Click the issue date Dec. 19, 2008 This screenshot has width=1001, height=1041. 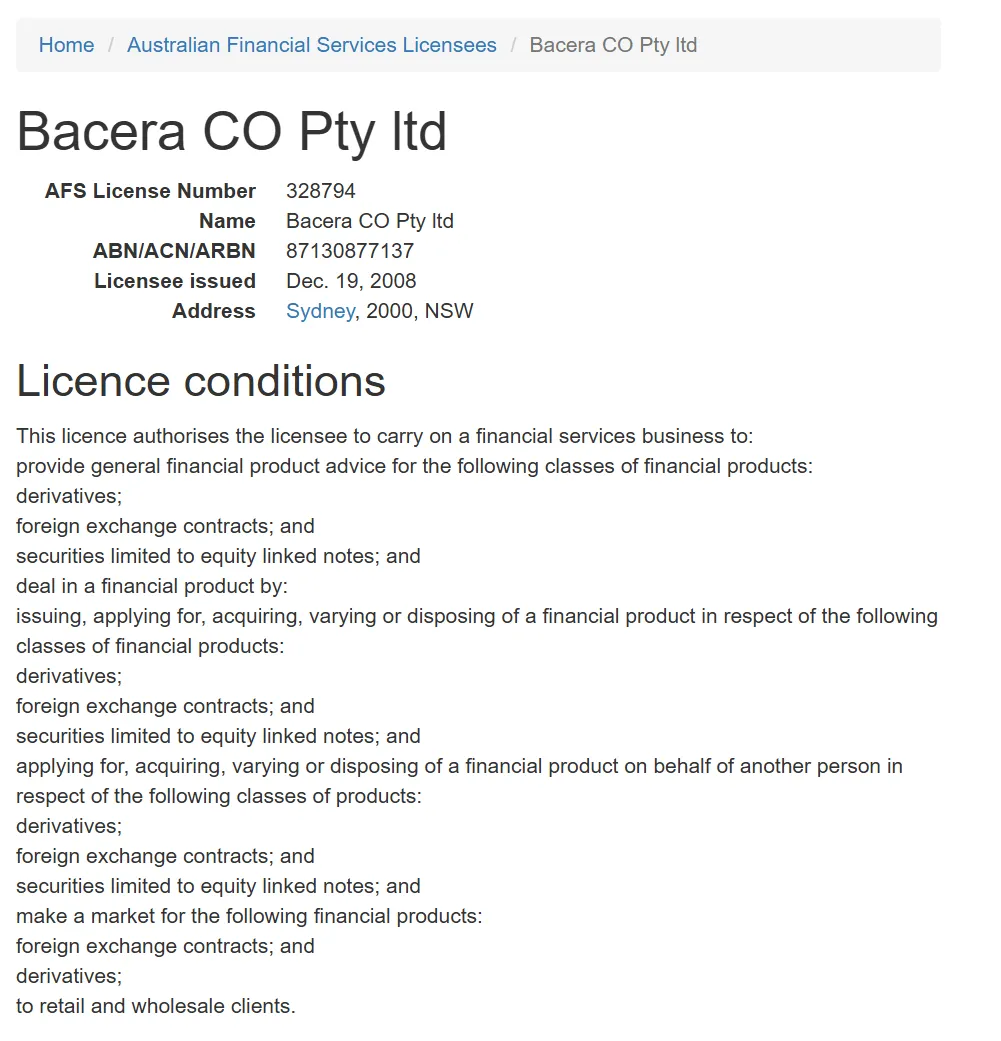(x=351, y=281)
